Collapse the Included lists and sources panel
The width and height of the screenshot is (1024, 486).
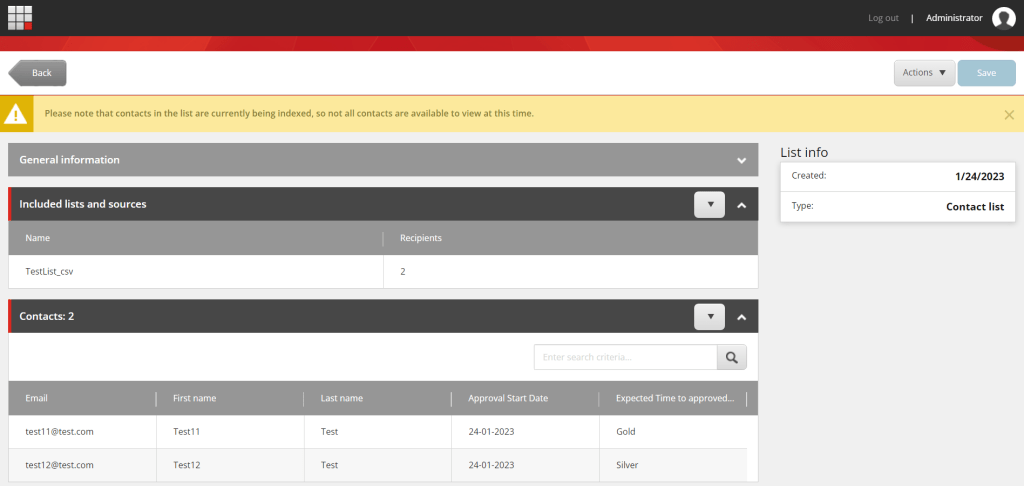(741, 205)
